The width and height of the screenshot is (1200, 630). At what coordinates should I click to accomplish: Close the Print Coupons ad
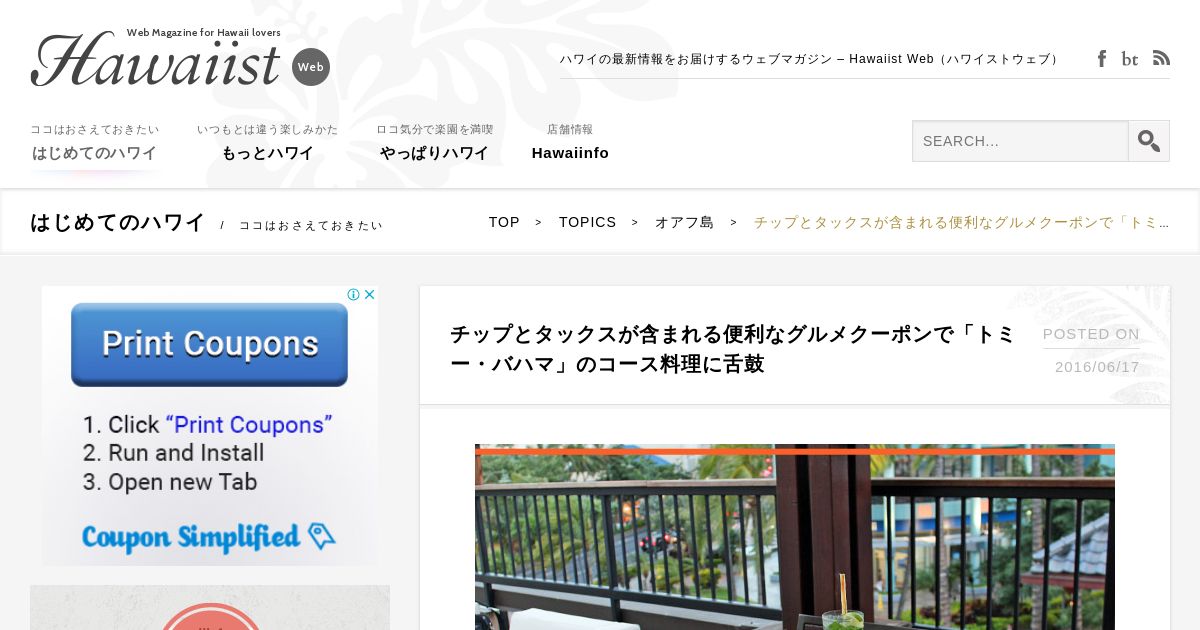pyautogui.click(x=369, y=294)
